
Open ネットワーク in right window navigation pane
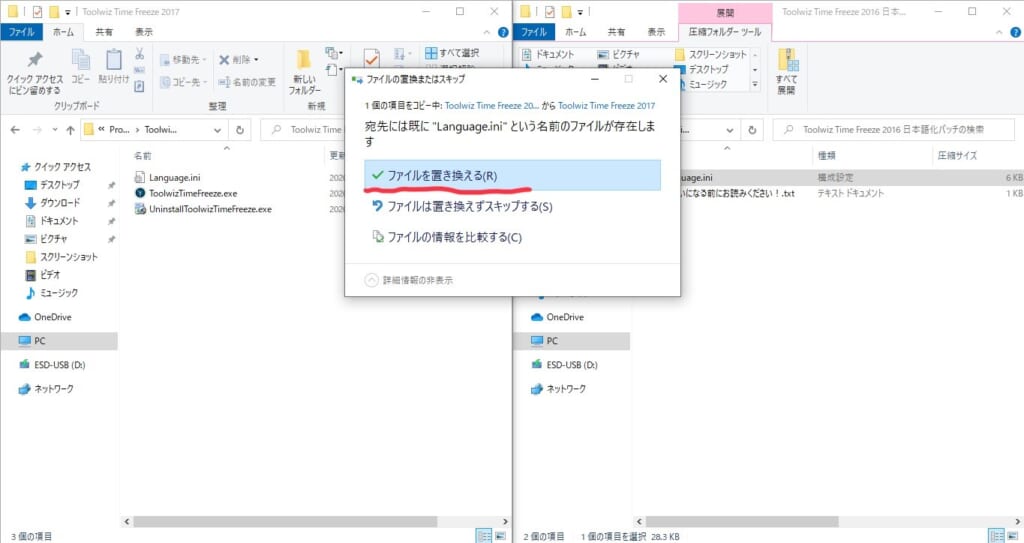(566, 389)
